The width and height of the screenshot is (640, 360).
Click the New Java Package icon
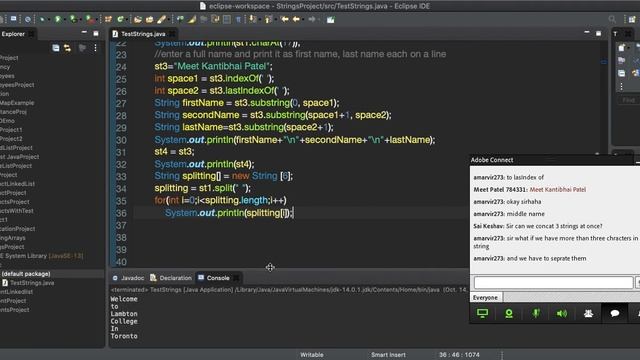(108, 19)
